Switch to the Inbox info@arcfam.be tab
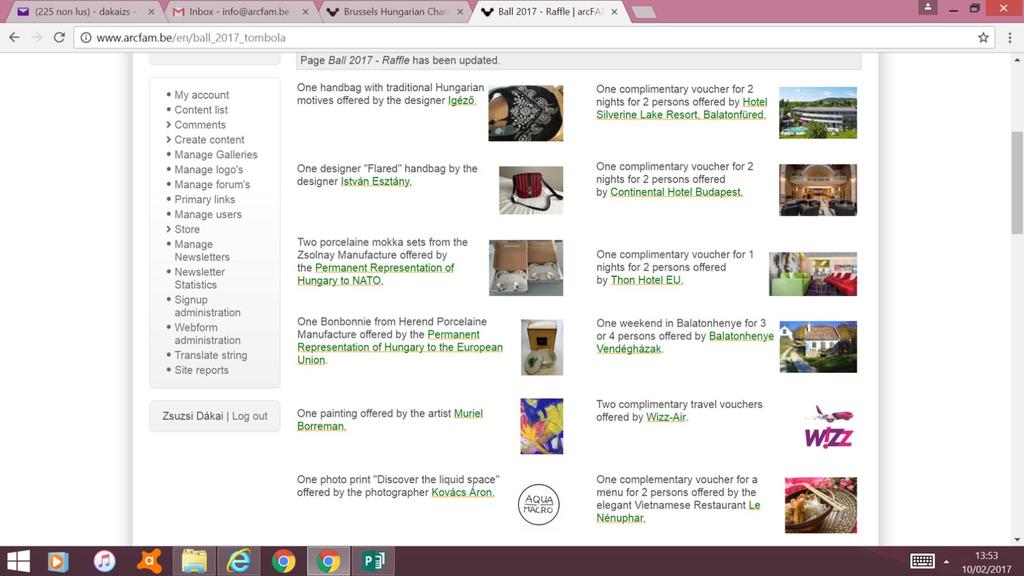The height and width of the screenshot is (576, 1024). pyautogui.click(x=239, y=12)
